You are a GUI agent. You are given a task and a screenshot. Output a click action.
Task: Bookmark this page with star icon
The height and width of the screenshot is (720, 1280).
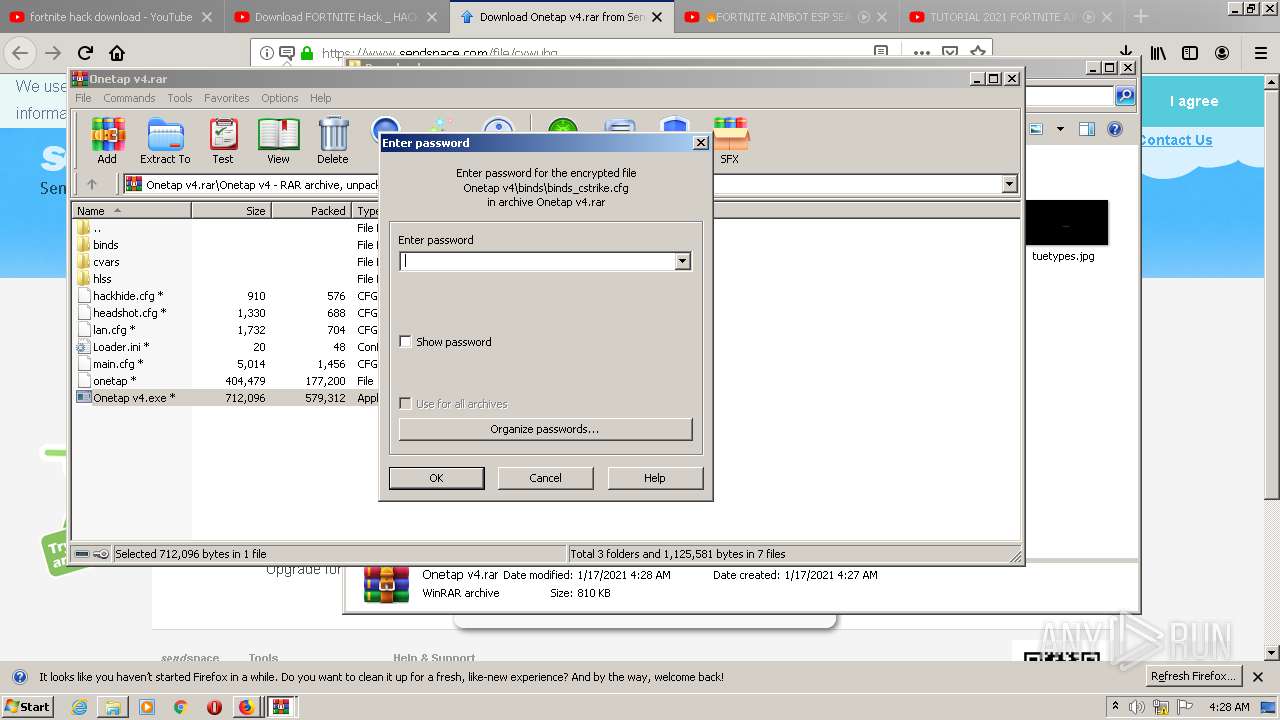click(x=978, y=51)
